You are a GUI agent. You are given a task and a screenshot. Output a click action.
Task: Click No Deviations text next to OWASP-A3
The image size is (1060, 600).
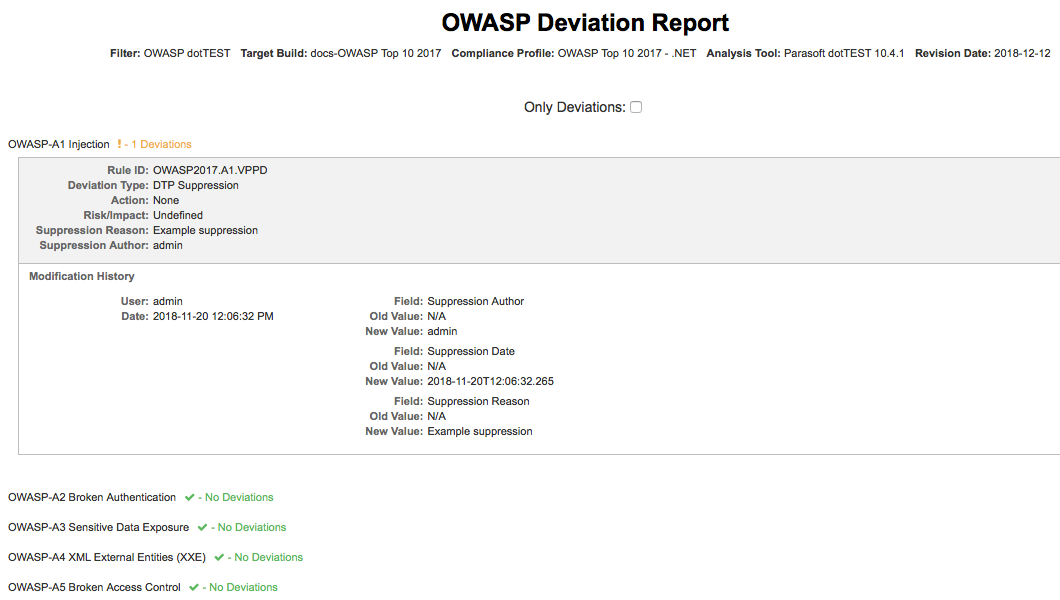251,527
